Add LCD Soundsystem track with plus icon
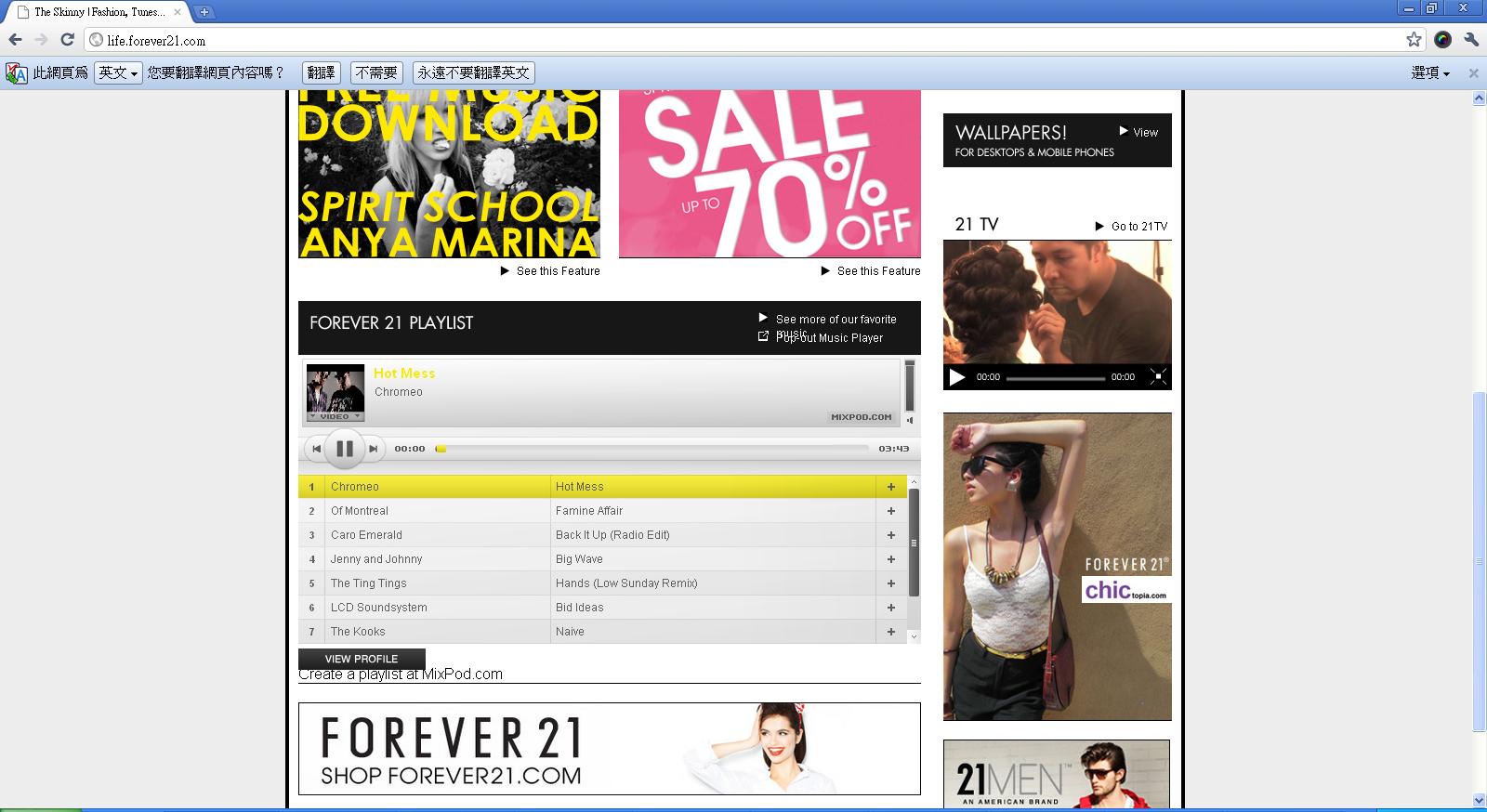This screenshot has height=812, width=1487. click(890, 608)
